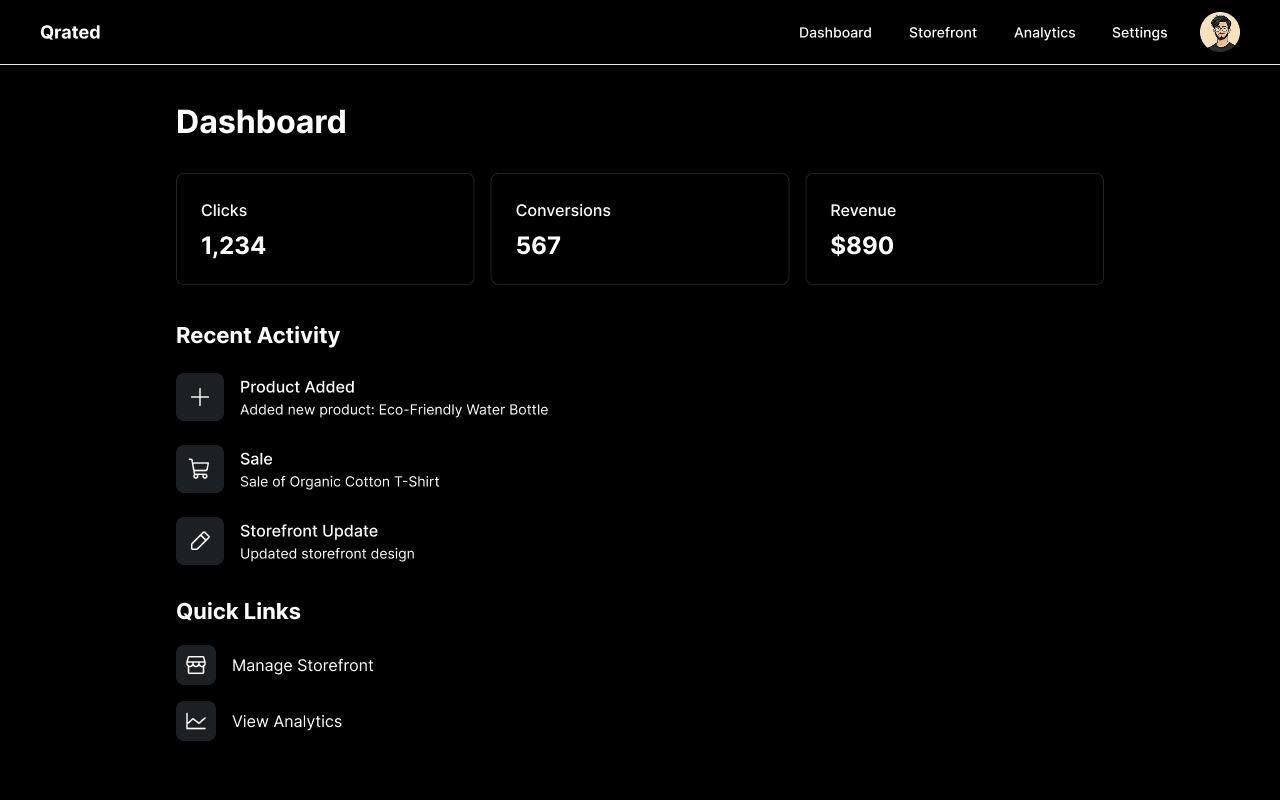Viewport: 1280px width, 800px height.
Task: Click the Qrated logo text
Action: click(x=70, y=32)
